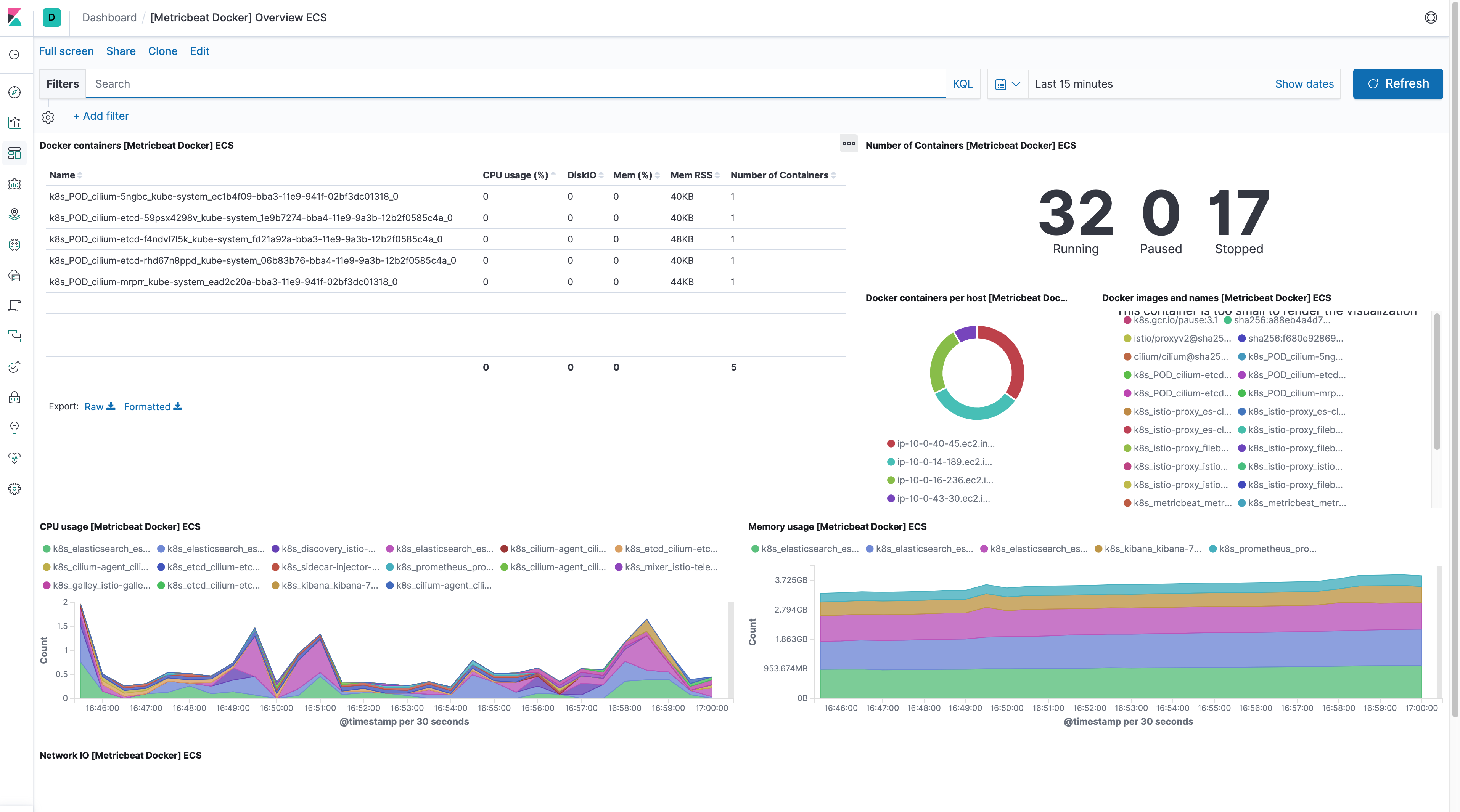Open Visualize from the sidebar chart icon
This screenshot has width=1460, height=812.
[x=15, y=122]
